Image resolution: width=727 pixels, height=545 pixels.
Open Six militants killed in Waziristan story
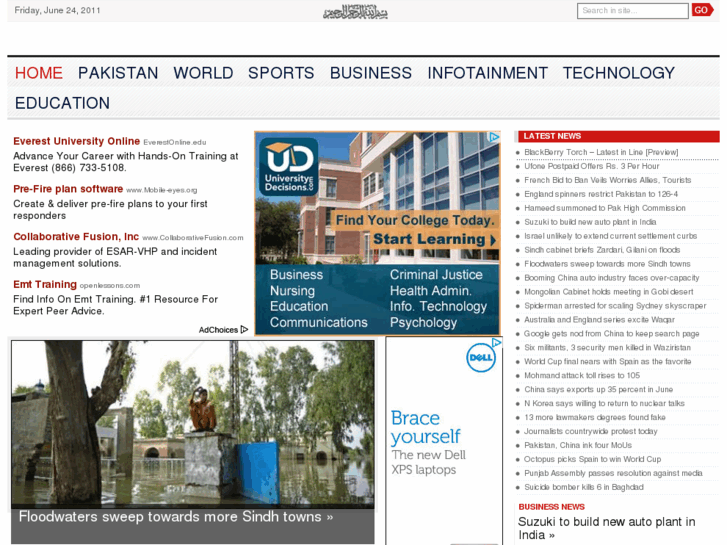(607, 347)
